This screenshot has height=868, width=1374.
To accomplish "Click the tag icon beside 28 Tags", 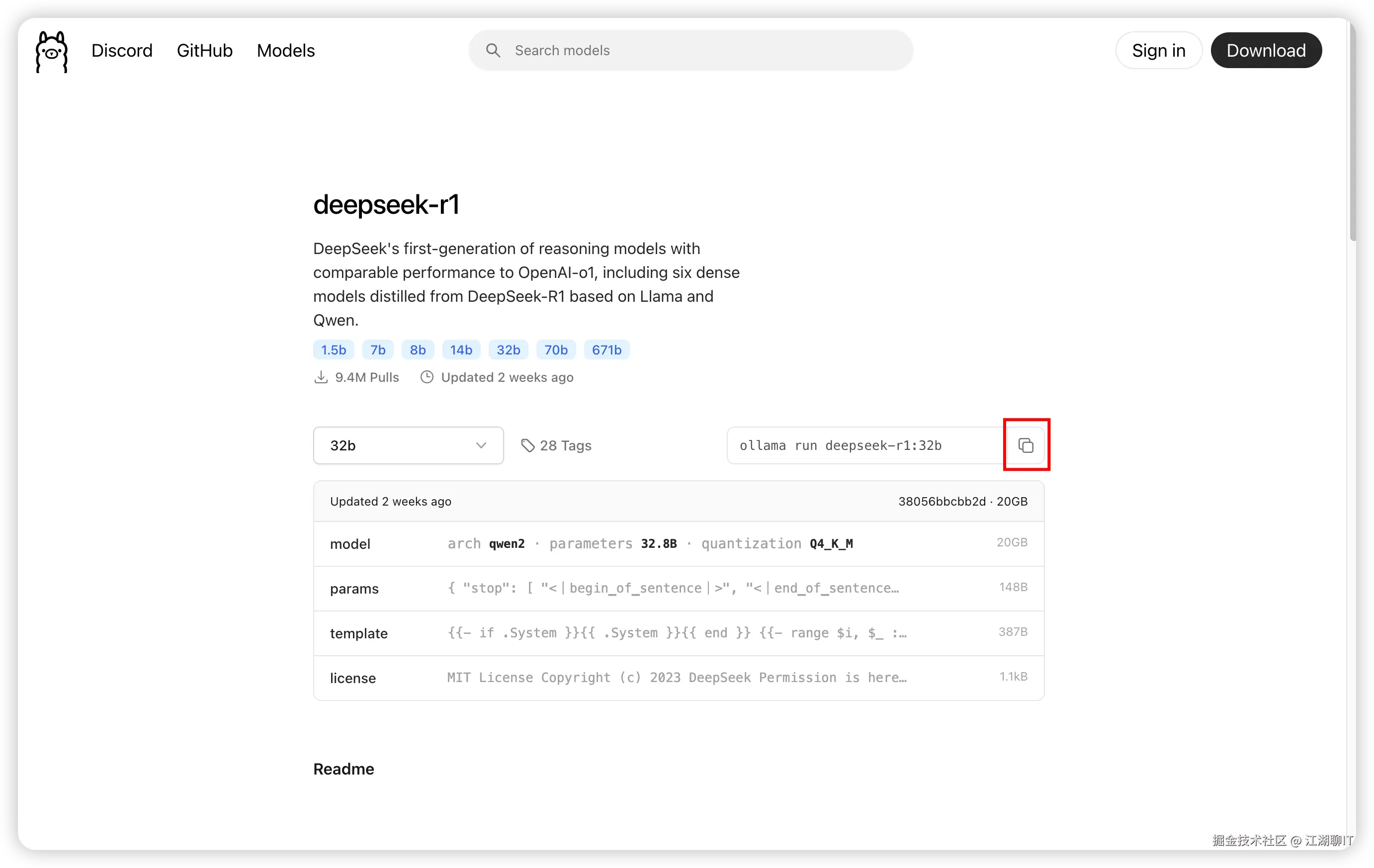I will (x=528, y=445).
